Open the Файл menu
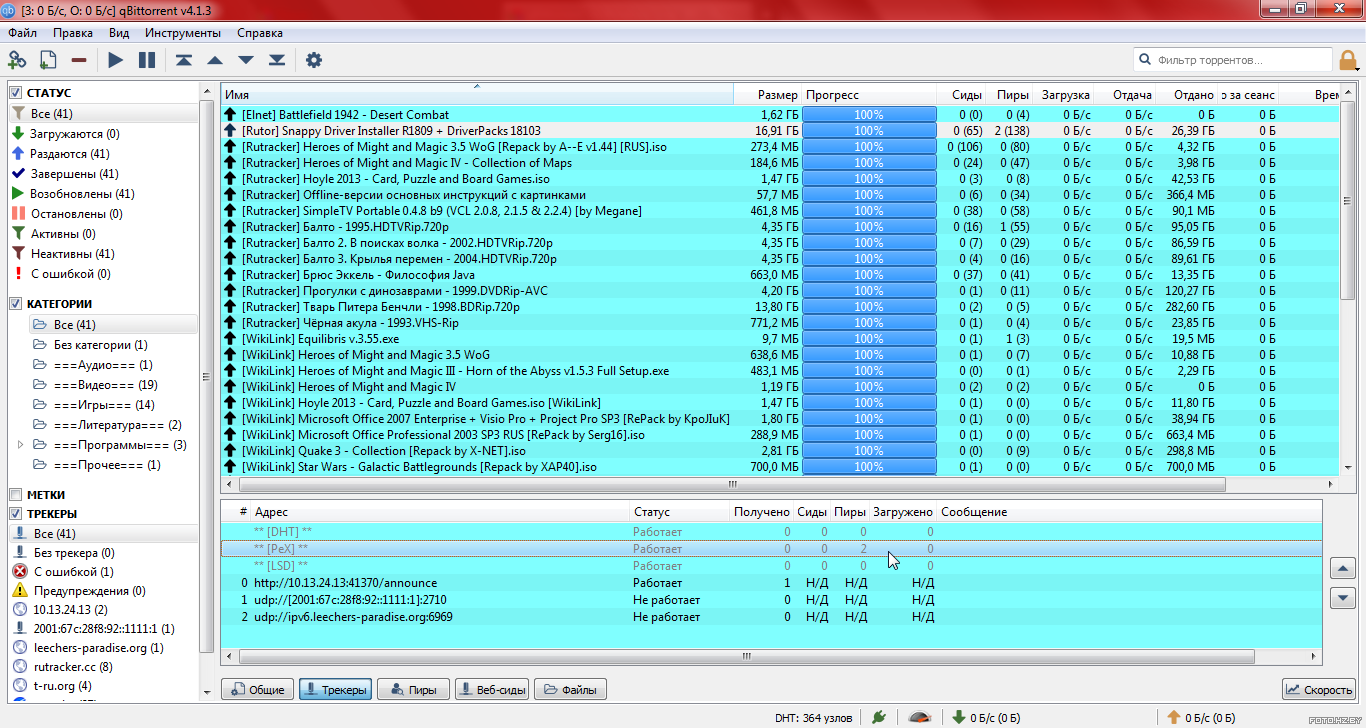The height and width of the screenshot is (728, 1366). click(x=22, y=33)
